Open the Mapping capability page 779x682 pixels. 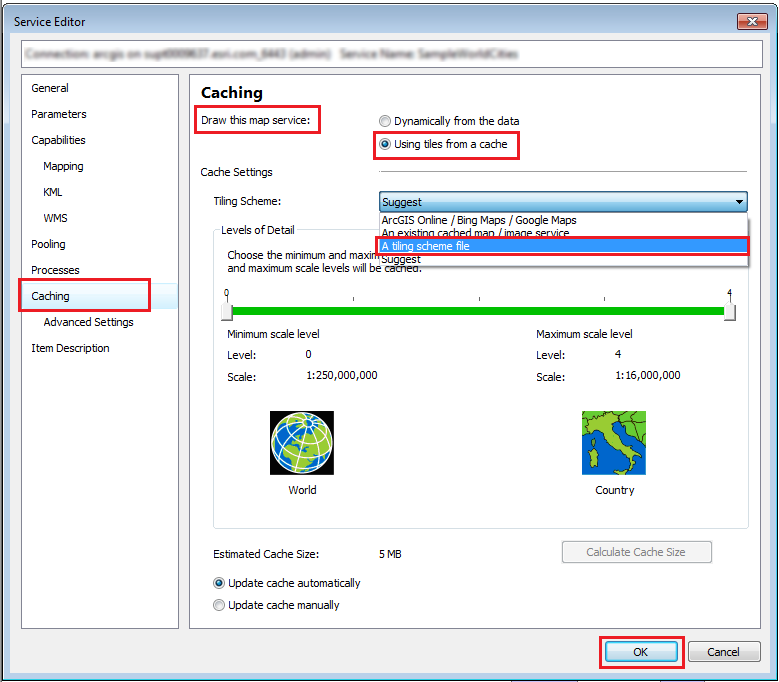click(x=63, y=166)
